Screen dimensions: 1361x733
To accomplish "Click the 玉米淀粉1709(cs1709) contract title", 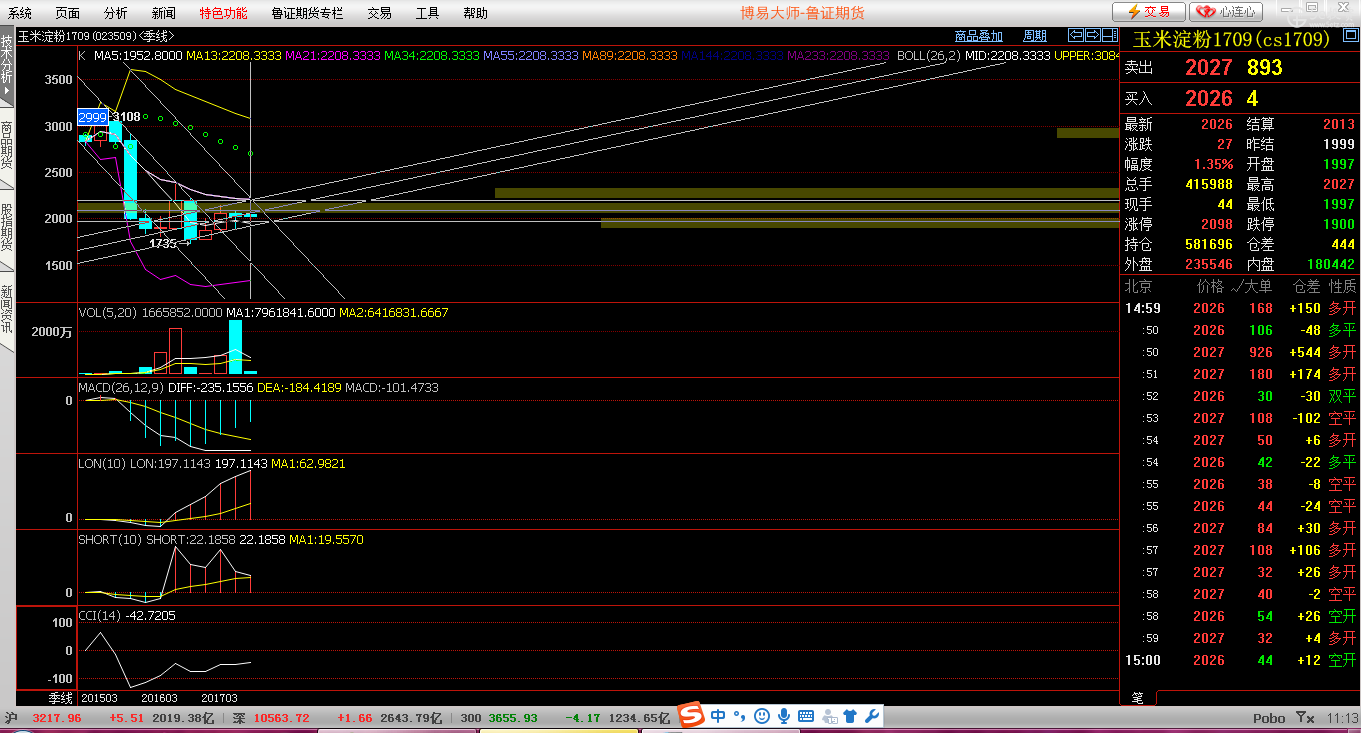I will coord(1231,39).
